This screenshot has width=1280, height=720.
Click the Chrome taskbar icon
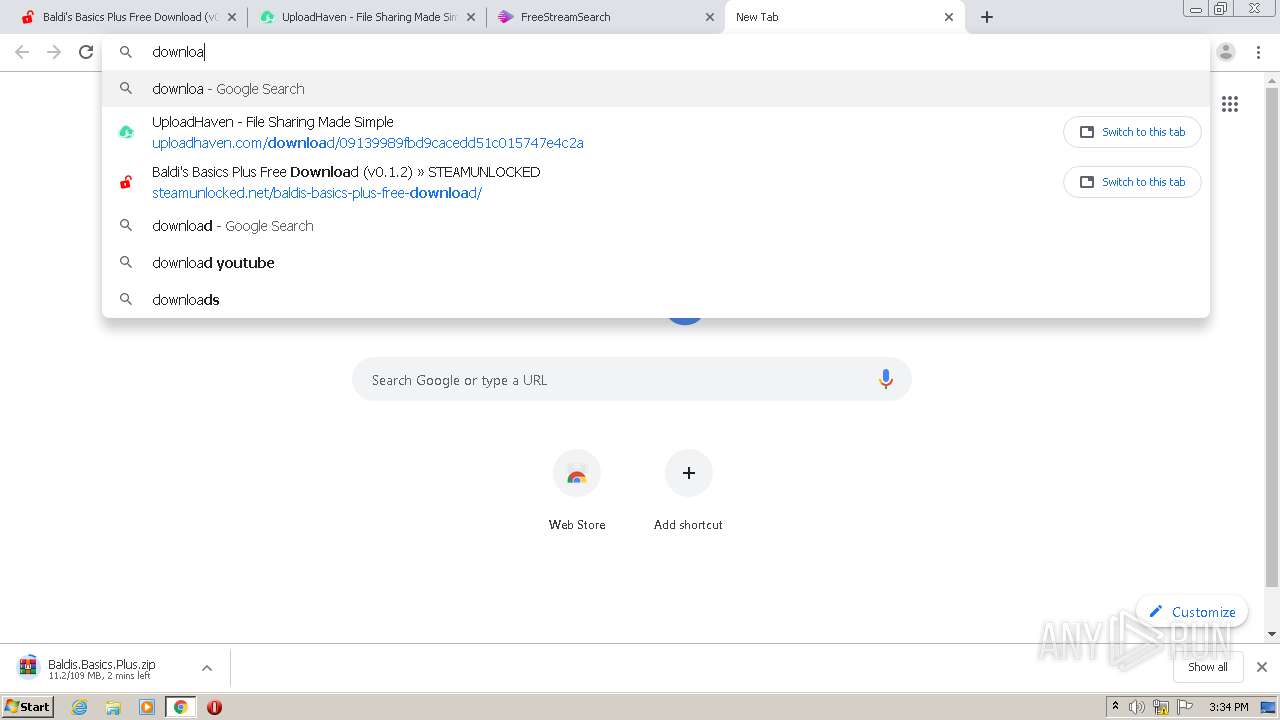(x=180, y=707)
